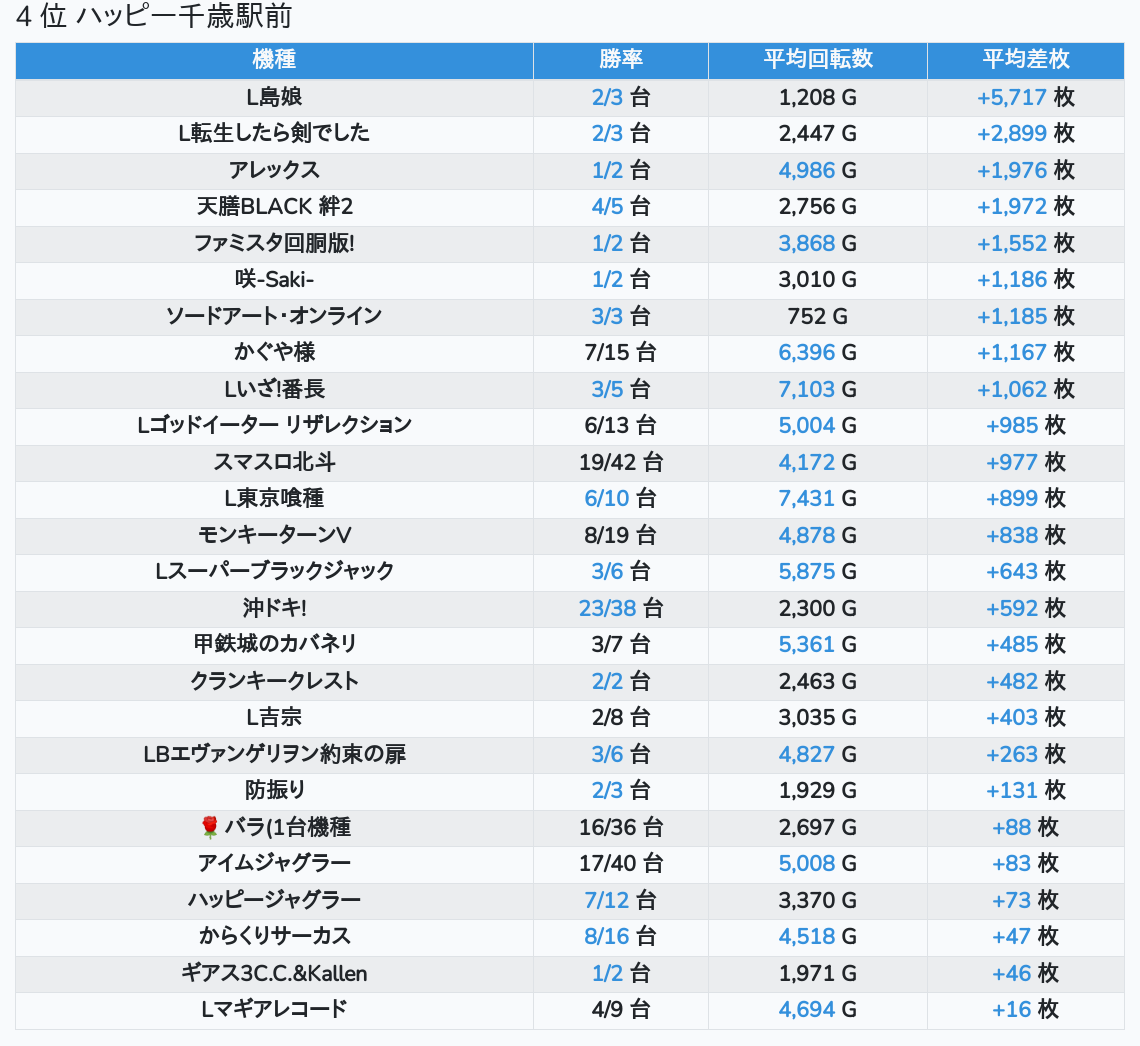
Task: Click +985 枚 difference value
Action: click(1026, 425)
